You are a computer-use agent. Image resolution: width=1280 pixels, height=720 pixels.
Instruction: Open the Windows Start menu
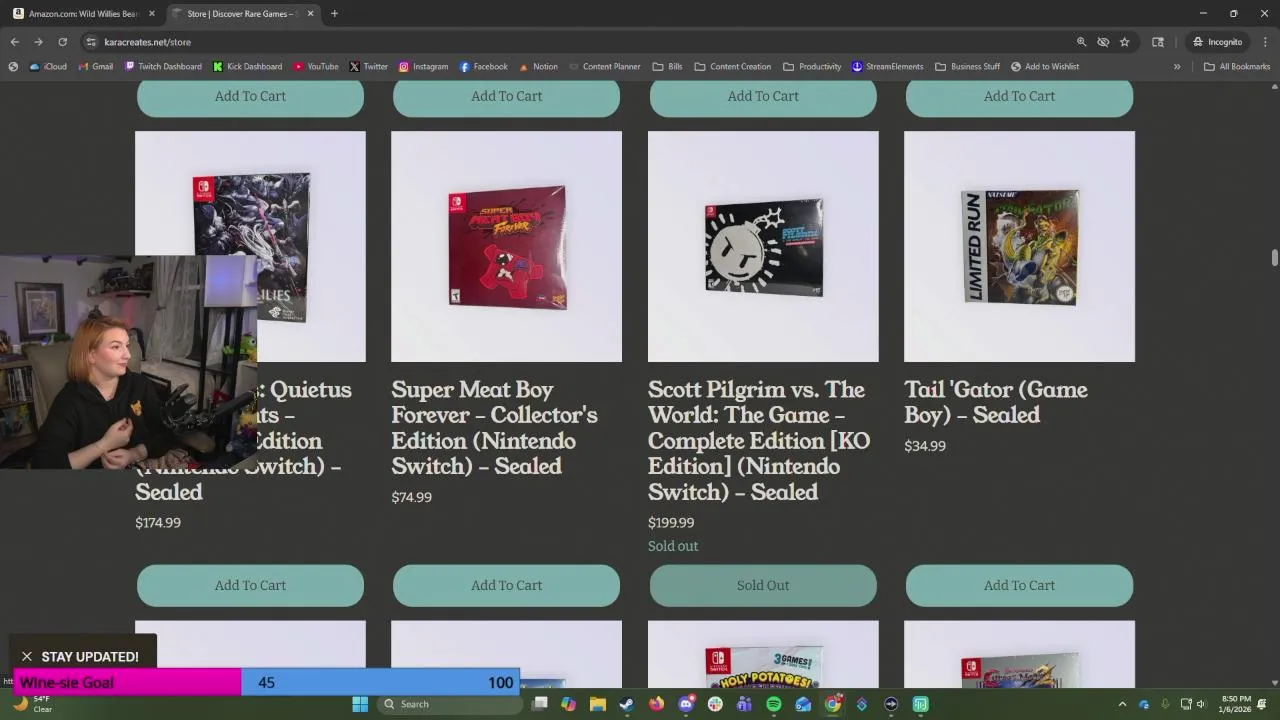click(360, 704)
